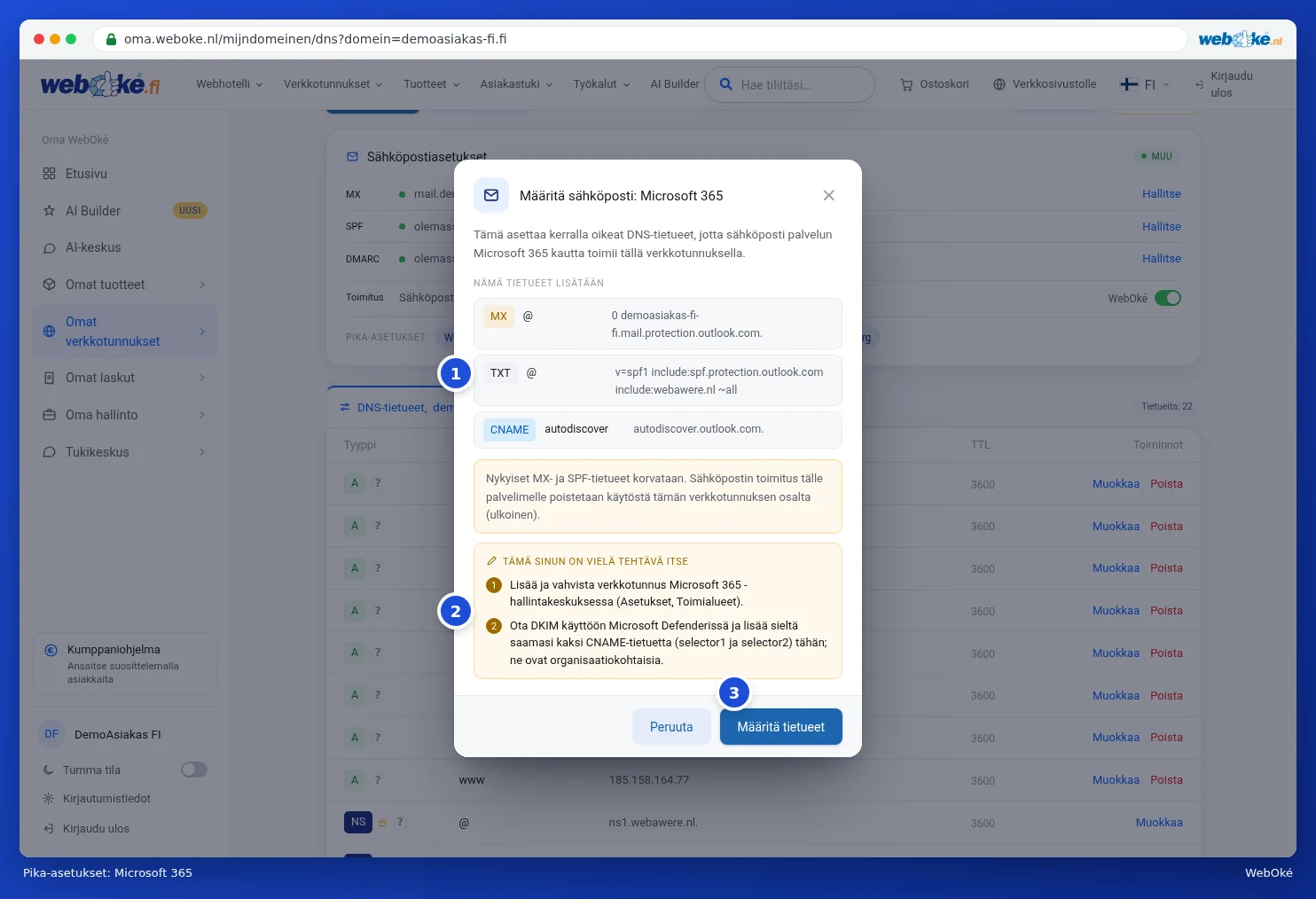The width and height of the screenshot is (1316, 899).
Task: Toggle the Tumma tila dark mode switch
Action: coord(194,770)
